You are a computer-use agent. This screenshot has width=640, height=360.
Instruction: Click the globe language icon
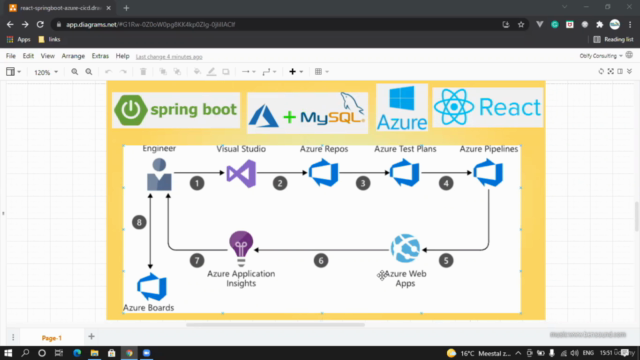click(629, 55)
